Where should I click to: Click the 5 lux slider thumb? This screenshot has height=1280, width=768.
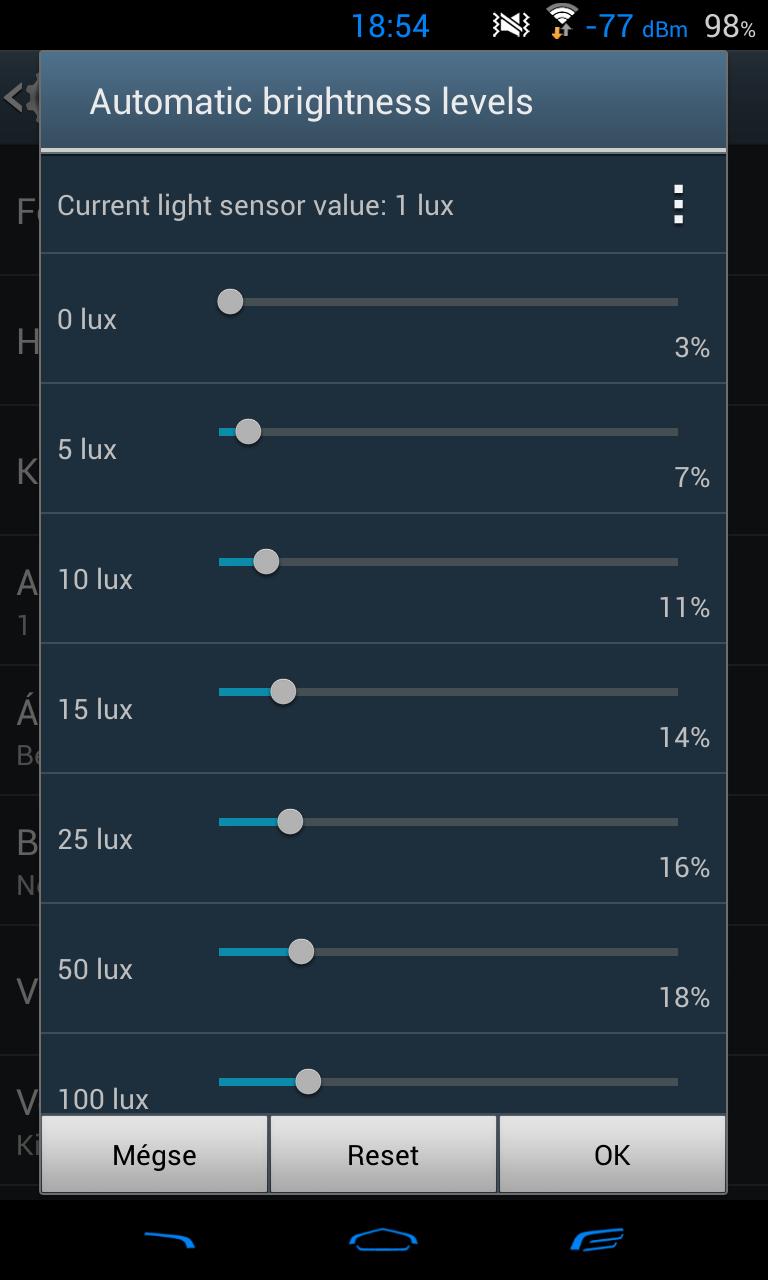point(248,431)
